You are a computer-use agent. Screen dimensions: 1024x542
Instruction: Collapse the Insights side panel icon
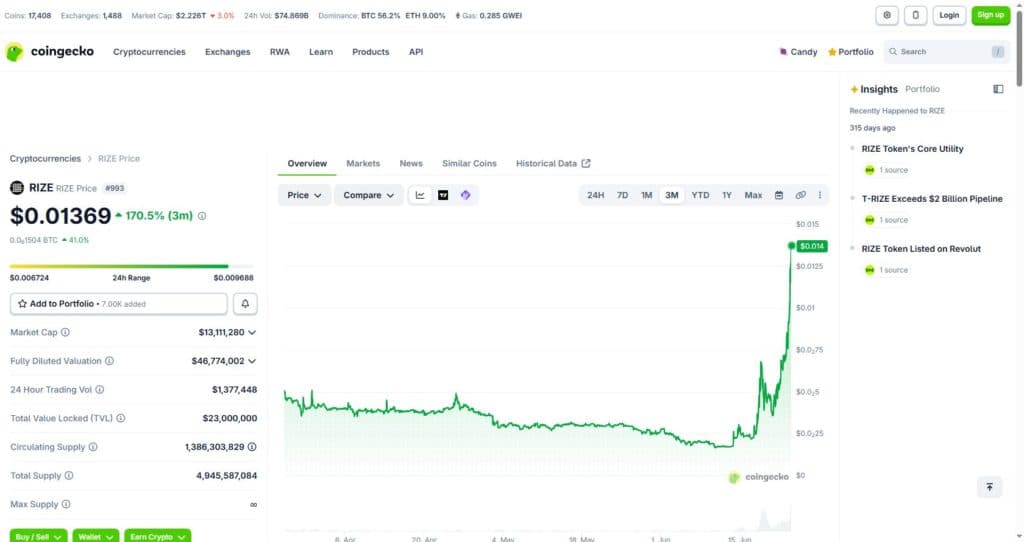point(998,89)
